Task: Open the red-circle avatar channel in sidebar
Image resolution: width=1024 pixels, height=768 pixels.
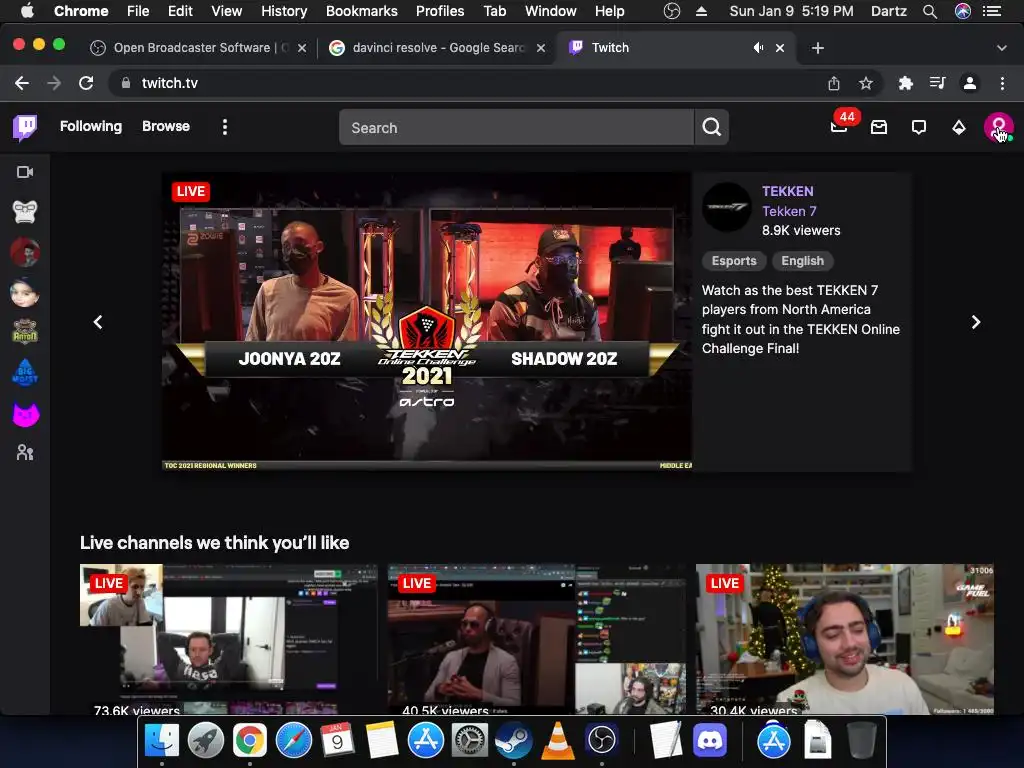Action: [25, 252]
